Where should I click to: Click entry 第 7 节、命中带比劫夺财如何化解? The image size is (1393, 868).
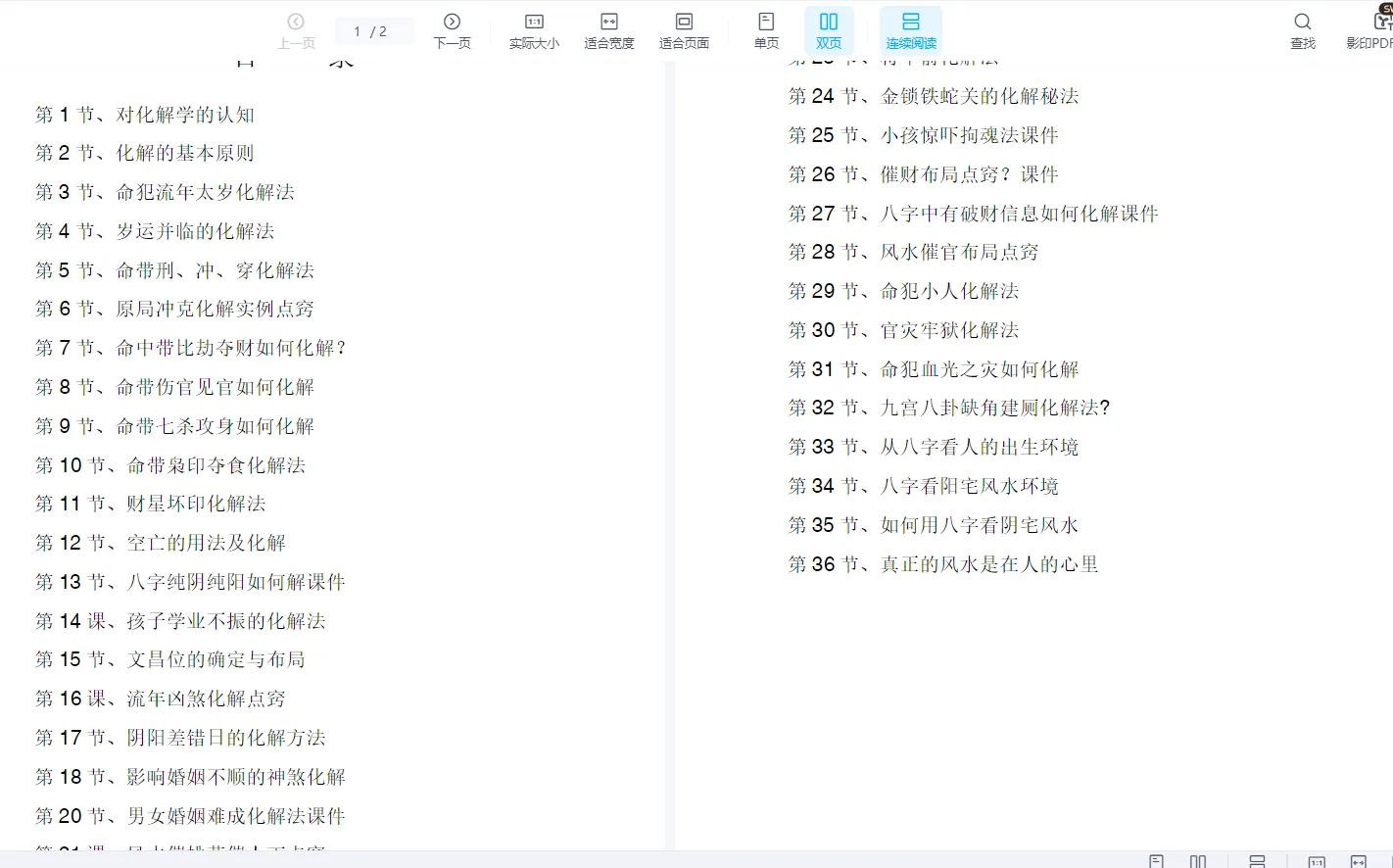tap(191, 348)
